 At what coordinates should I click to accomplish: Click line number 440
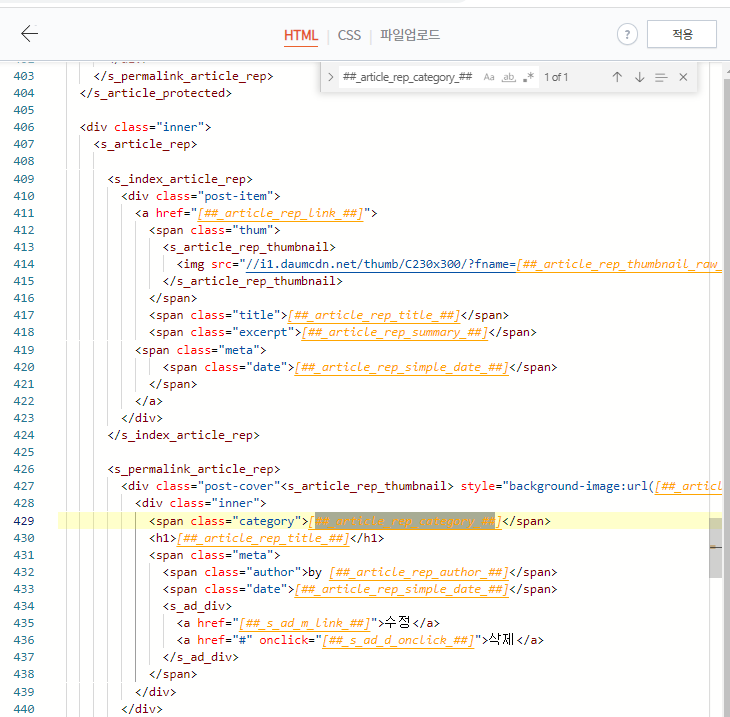tap(24, 709)
